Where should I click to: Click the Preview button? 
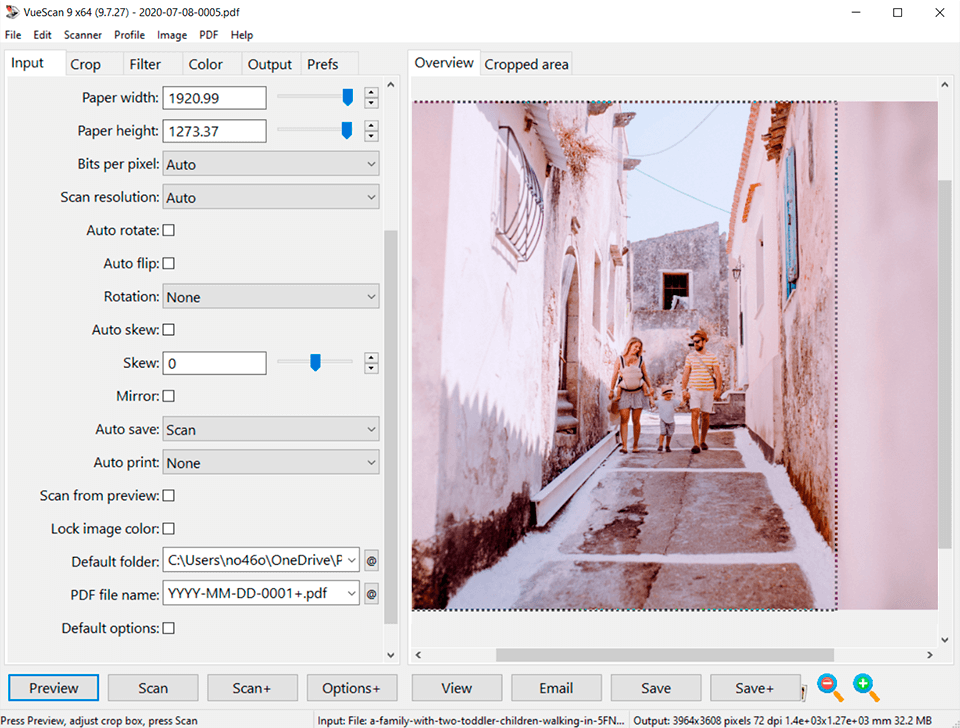[52, 688]
